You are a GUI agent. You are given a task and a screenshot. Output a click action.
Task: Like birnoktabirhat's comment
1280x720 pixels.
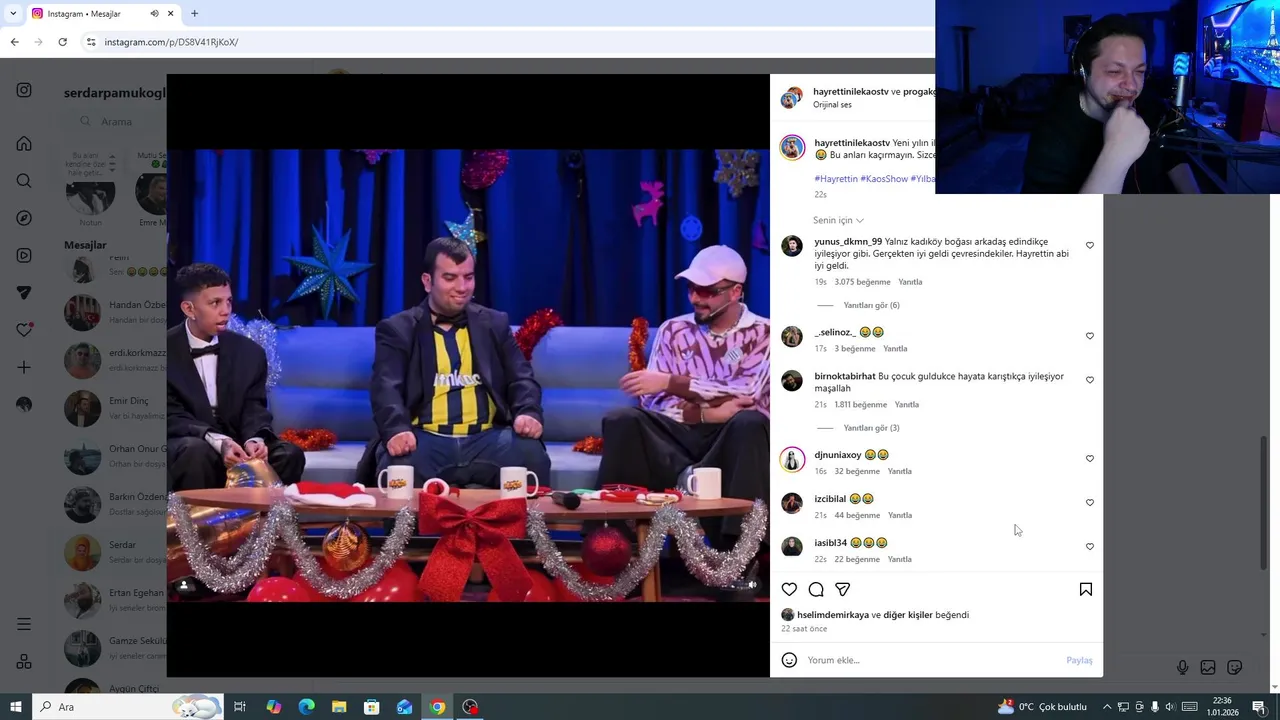[x=1090, y=380]
